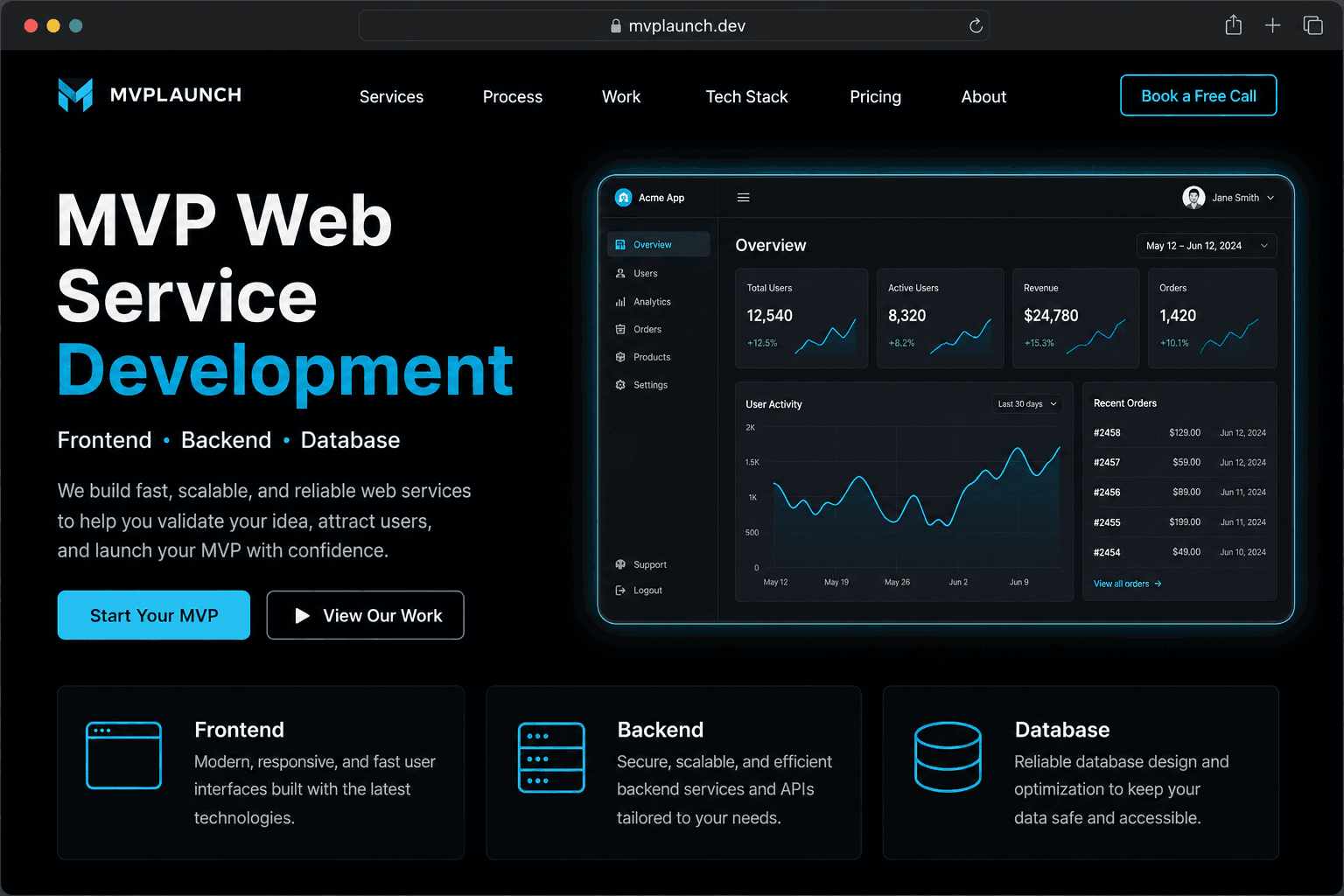
Task: Click Book a Free Call button
Action: pyautogui.click(x=1199, y=95)
